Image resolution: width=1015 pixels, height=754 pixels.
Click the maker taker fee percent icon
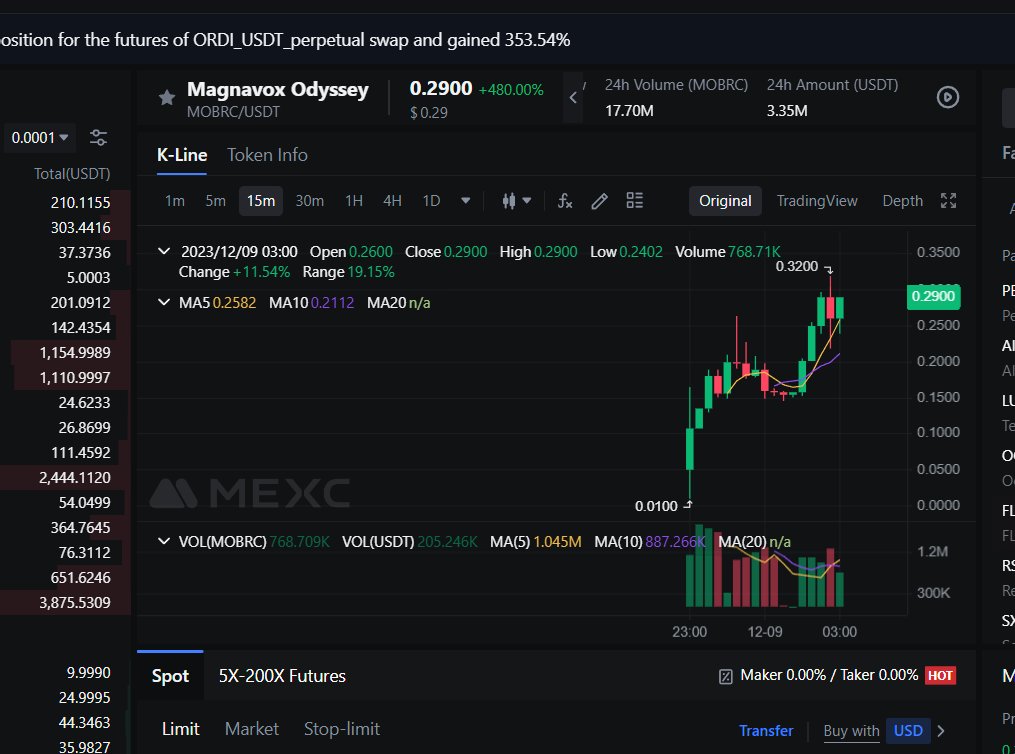tap(726, 676)
